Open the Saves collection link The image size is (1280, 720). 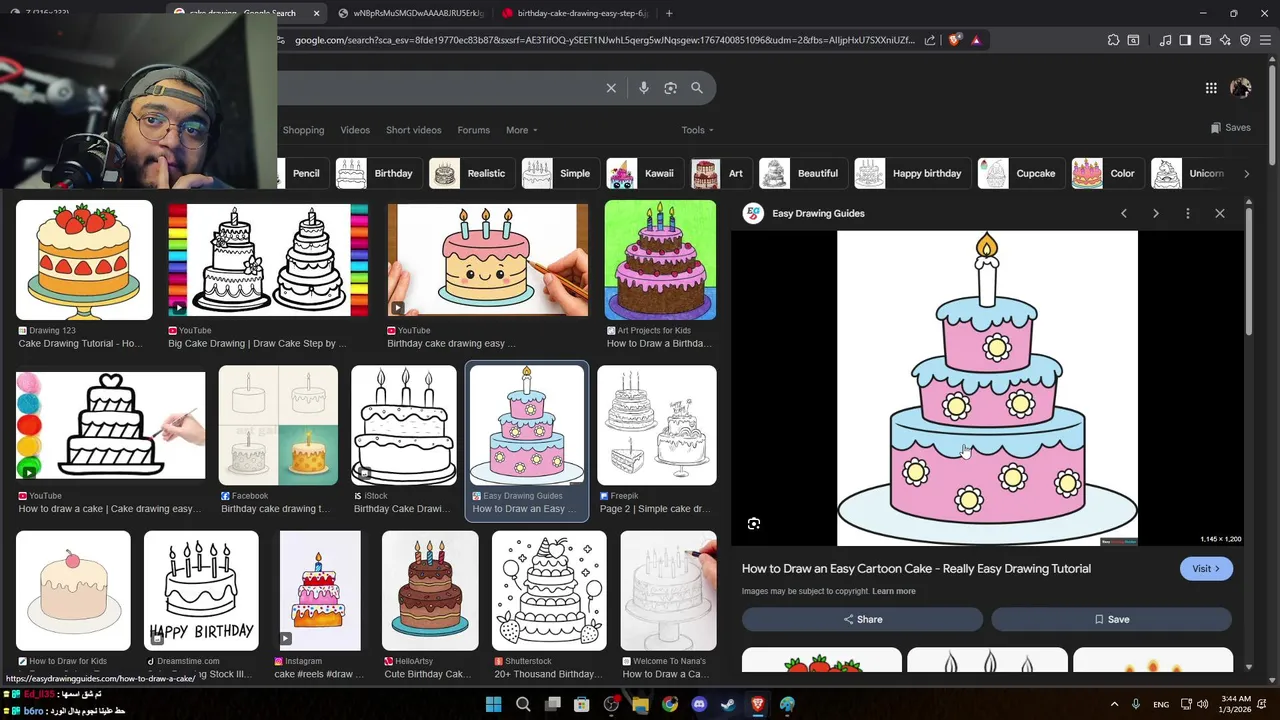(1230, 128)
